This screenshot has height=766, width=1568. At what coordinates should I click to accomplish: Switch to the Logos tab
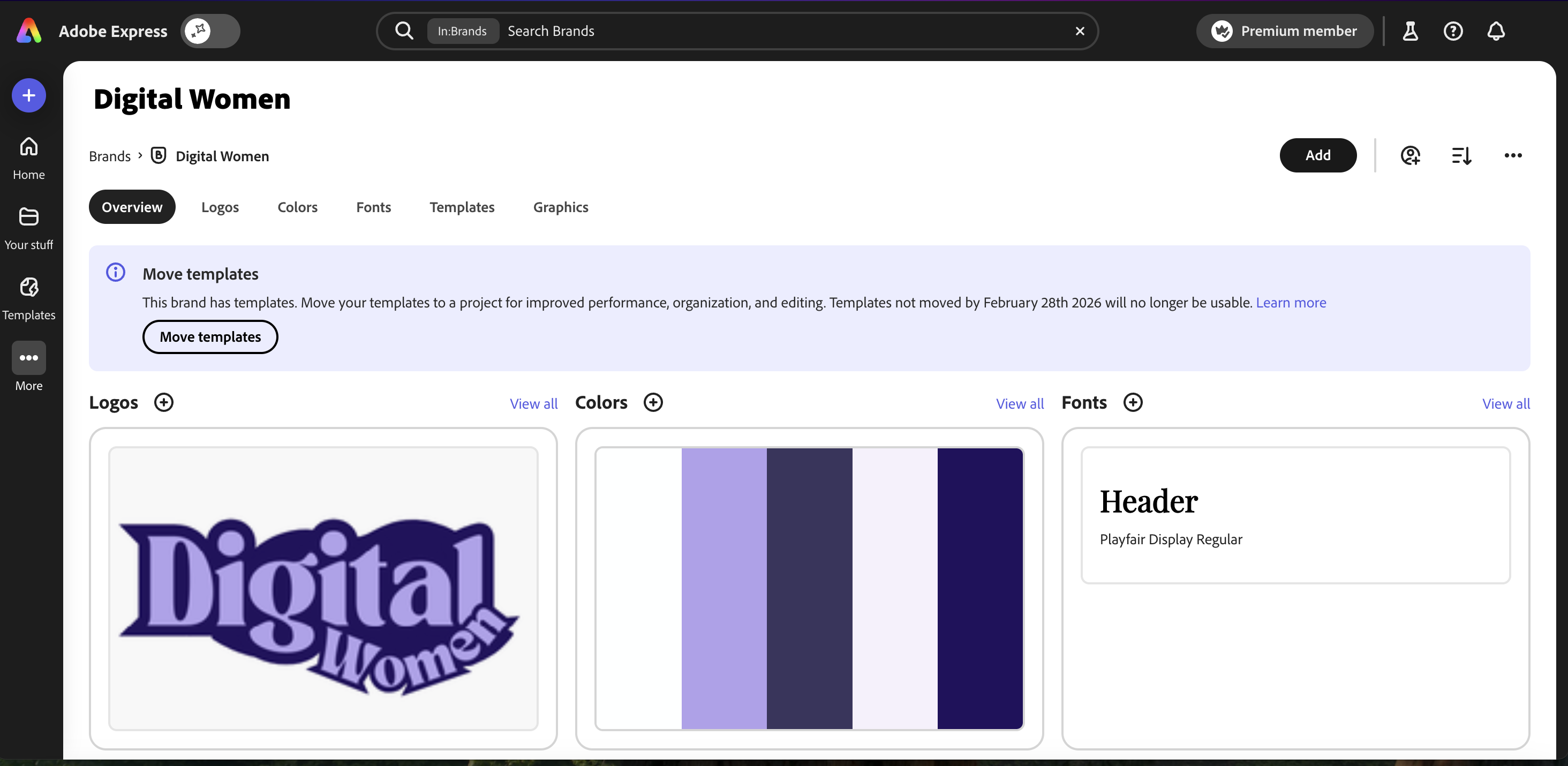pyautogui.click(x=220, y=207)
